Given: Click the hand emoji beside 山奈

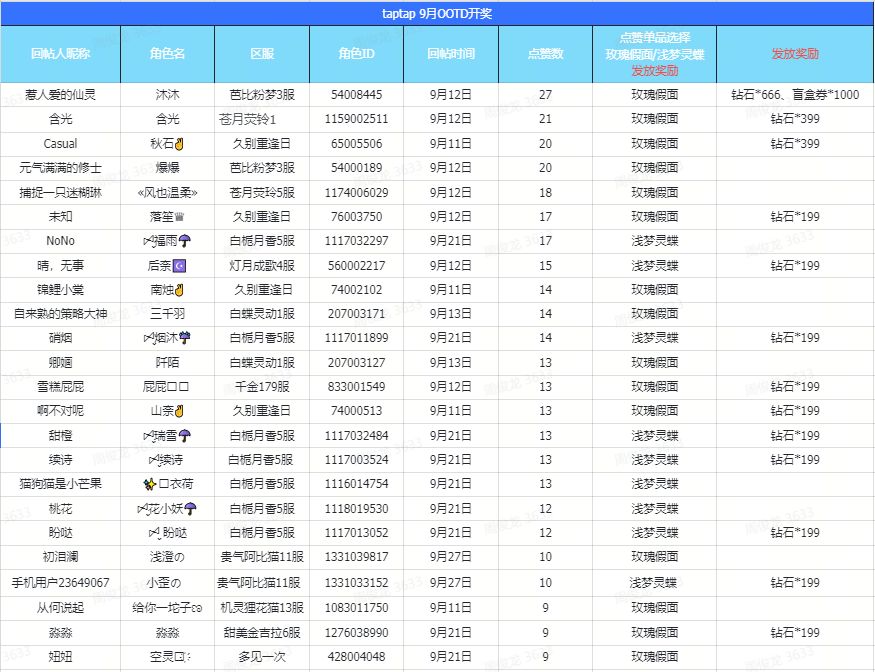Looking at the screenshot, I should (179, 411).
